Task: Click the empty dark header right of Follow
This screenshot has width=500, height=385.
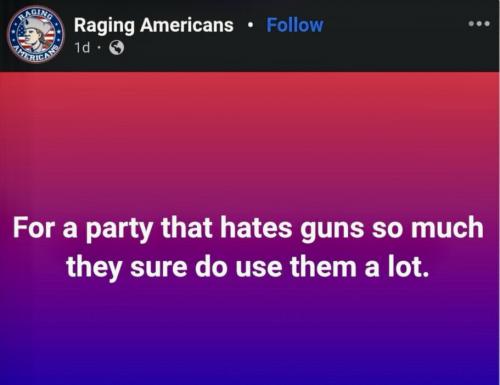Action: click(x=395, y=33)
